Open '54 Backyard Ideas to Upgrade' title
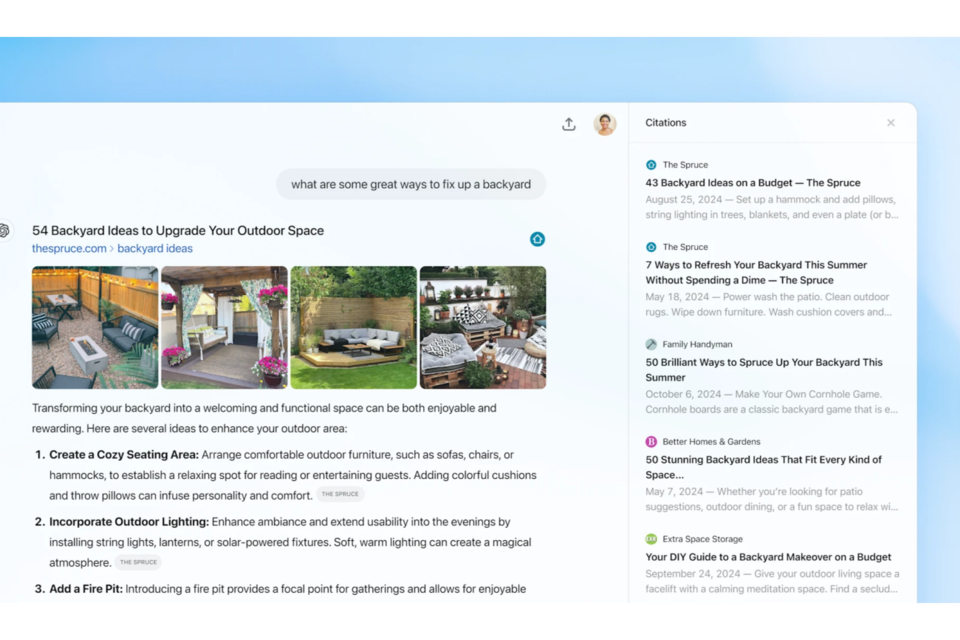 [x=178, y=230]
